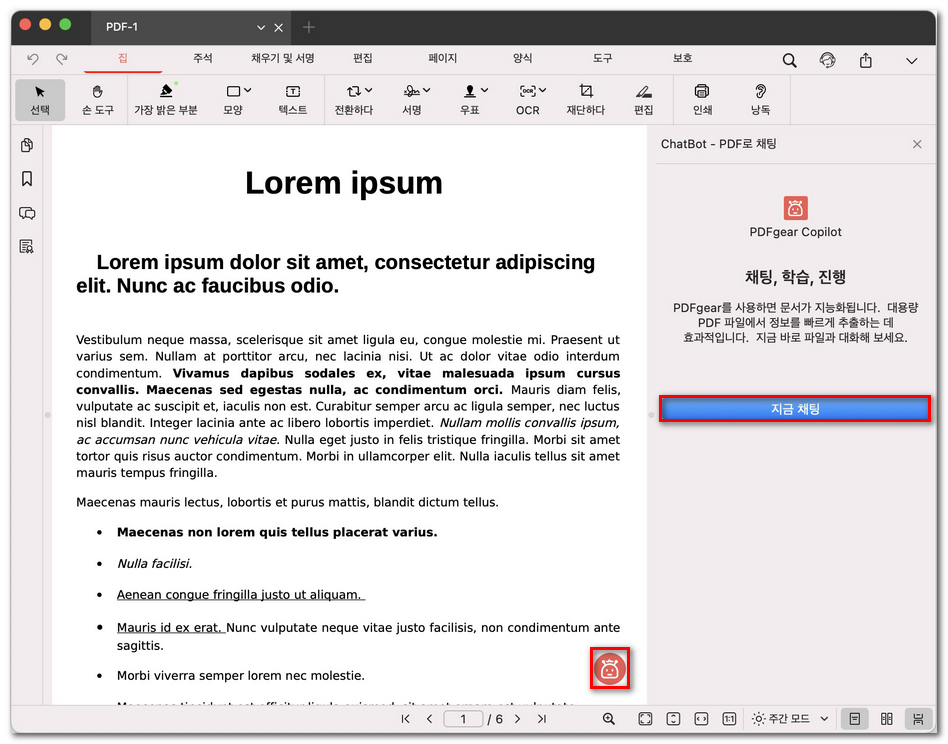This screenshot has height=744, width=948.
Task: Click the 지금 채팅 chat button
Action: [795, 408]
